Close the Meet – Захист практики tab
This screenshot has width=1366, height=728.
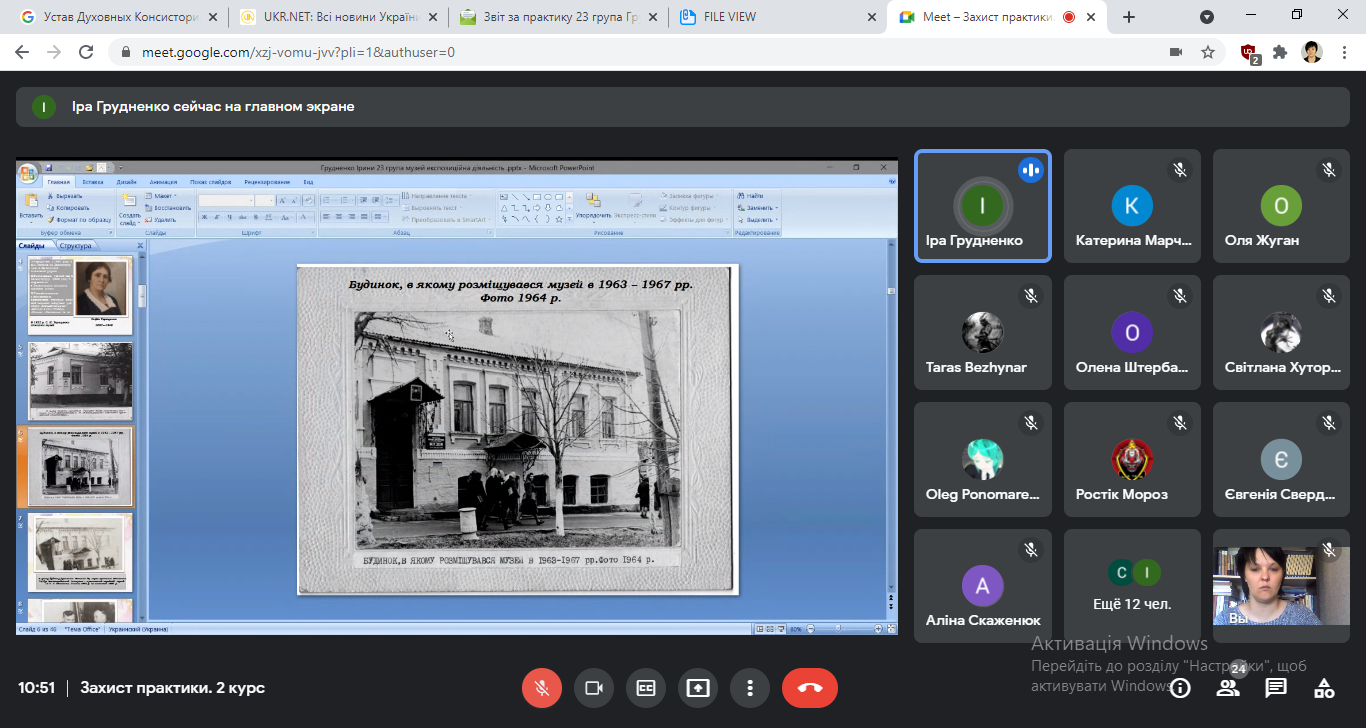tap(1090, 17)
